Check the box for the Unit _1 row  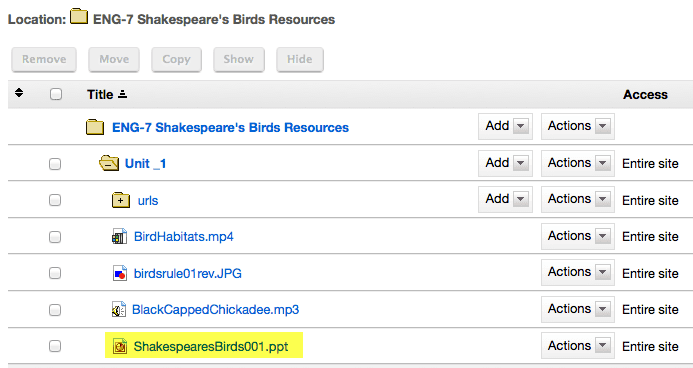[x=55, y=164]
